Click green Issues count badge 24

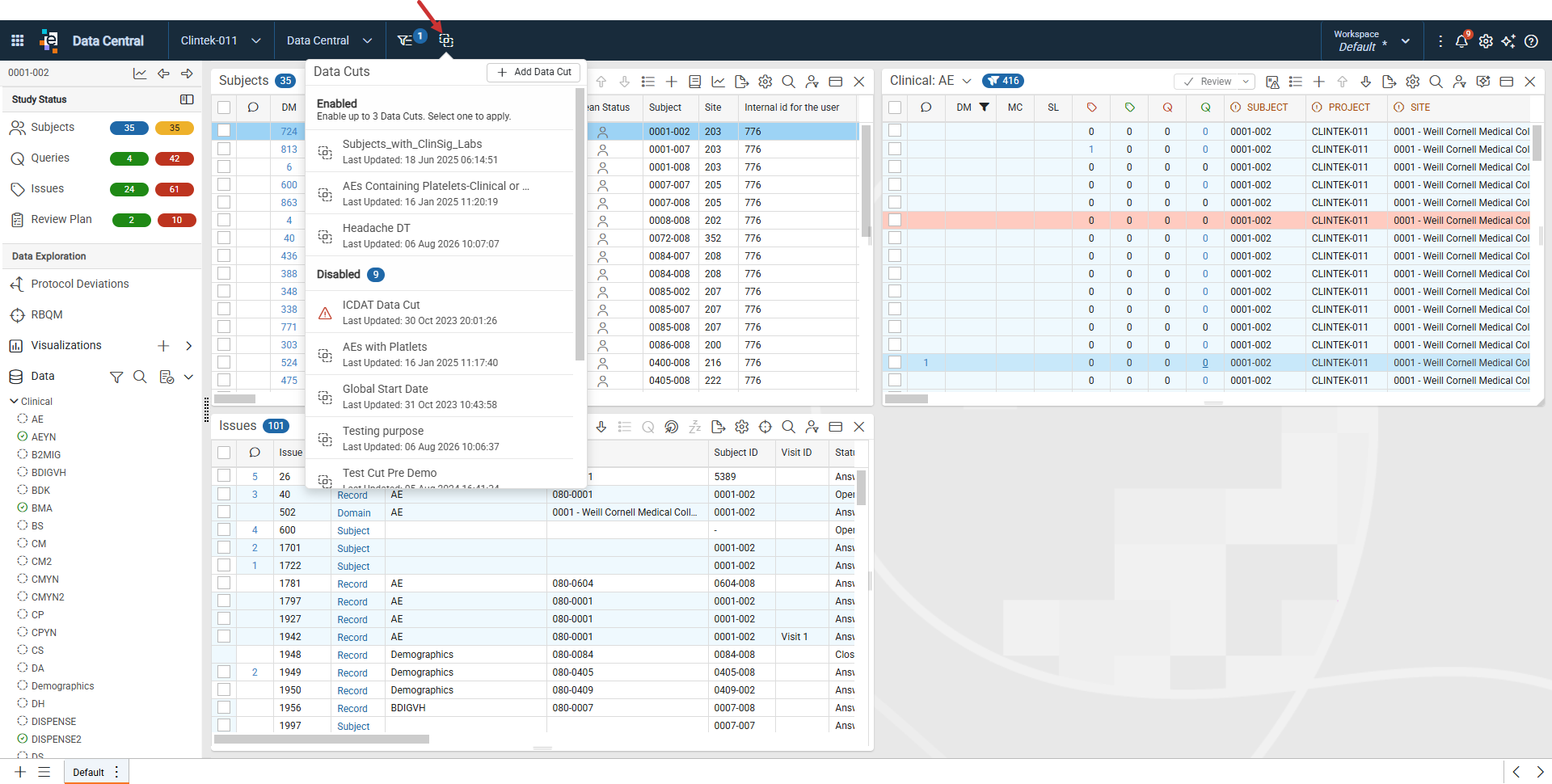(129, 189)
